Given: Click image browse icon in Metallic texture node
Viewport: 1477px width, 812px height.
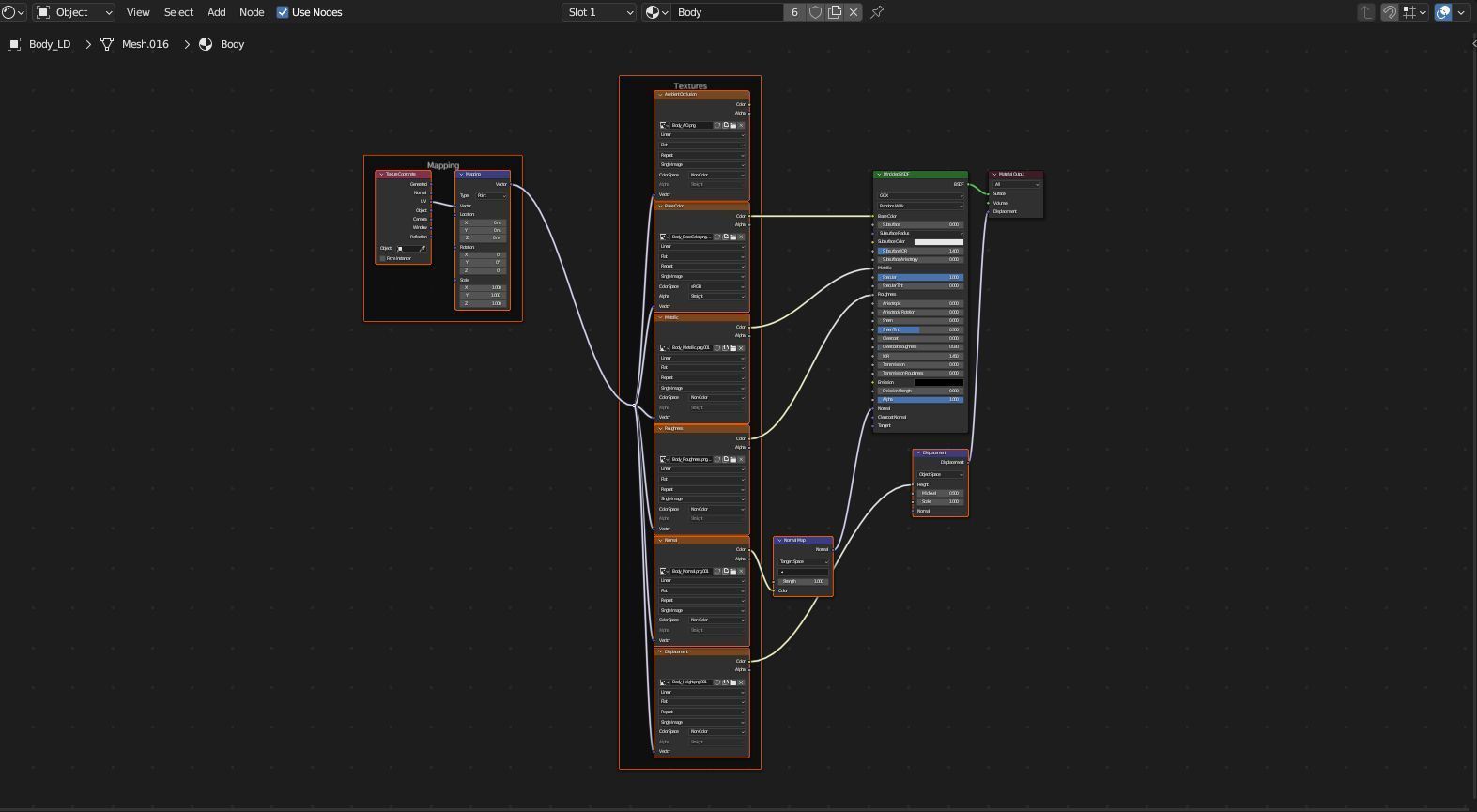Looking at the screenshot, I should tap(664, 348).
